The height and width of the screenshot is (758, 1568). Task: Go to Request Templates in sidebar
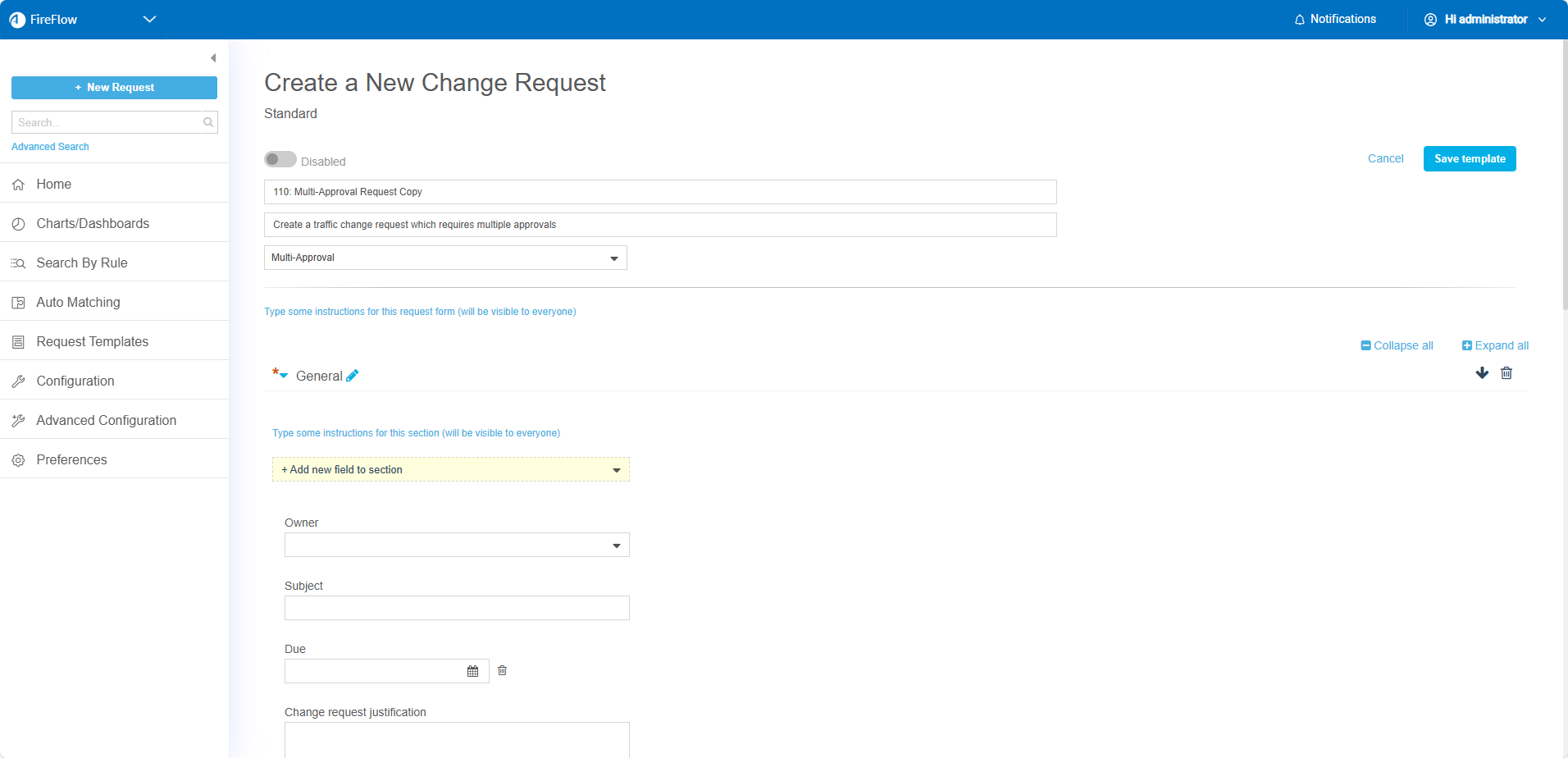tap(92, 341)
